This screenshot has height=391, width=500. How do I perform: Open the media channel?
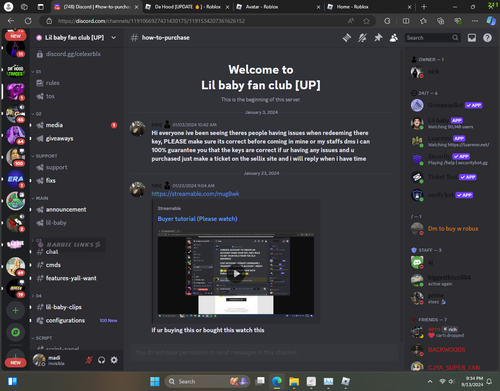[77, 125]
